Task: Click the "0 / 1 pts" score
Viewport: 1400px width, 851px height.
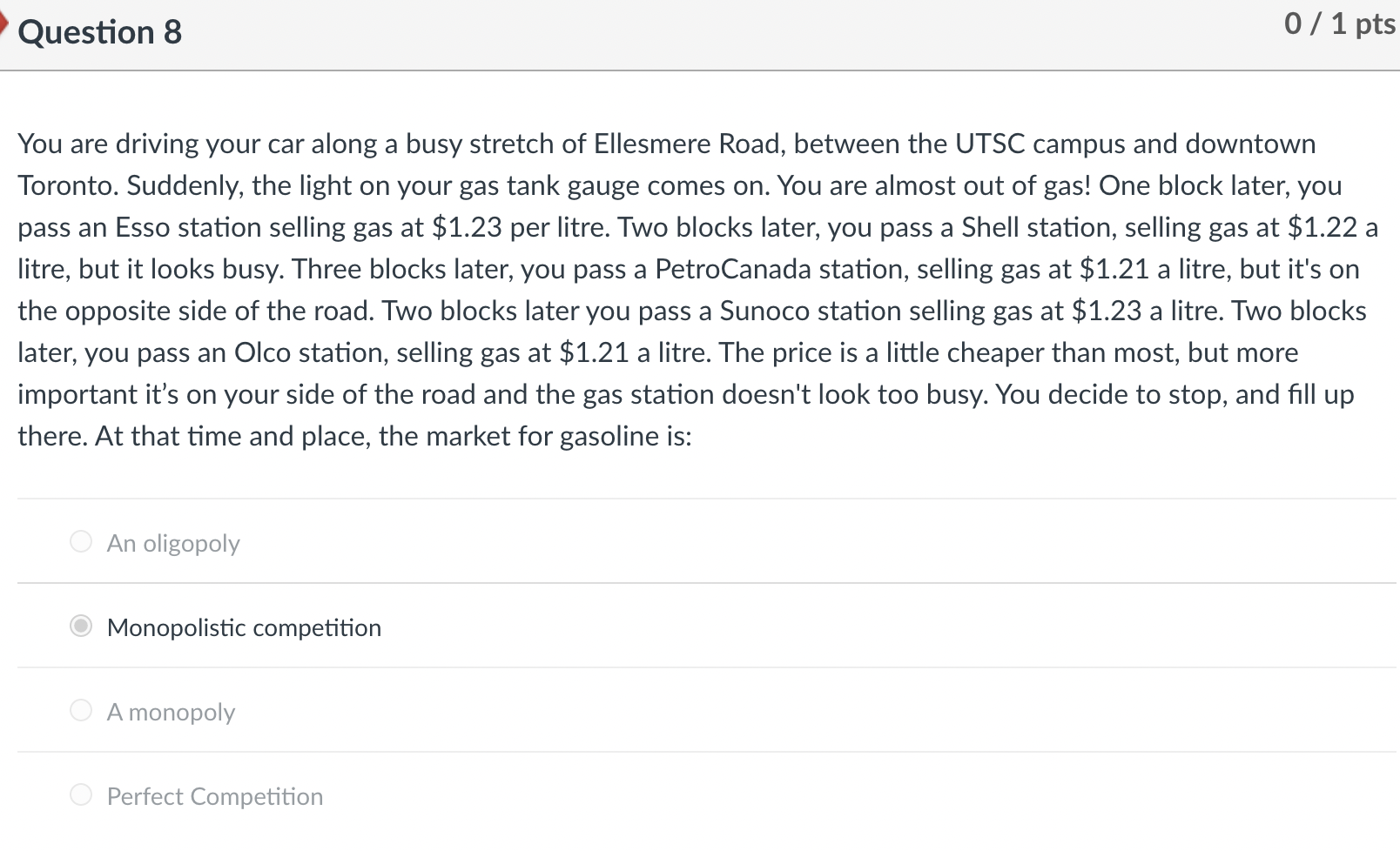Action: click(1339, 23)
